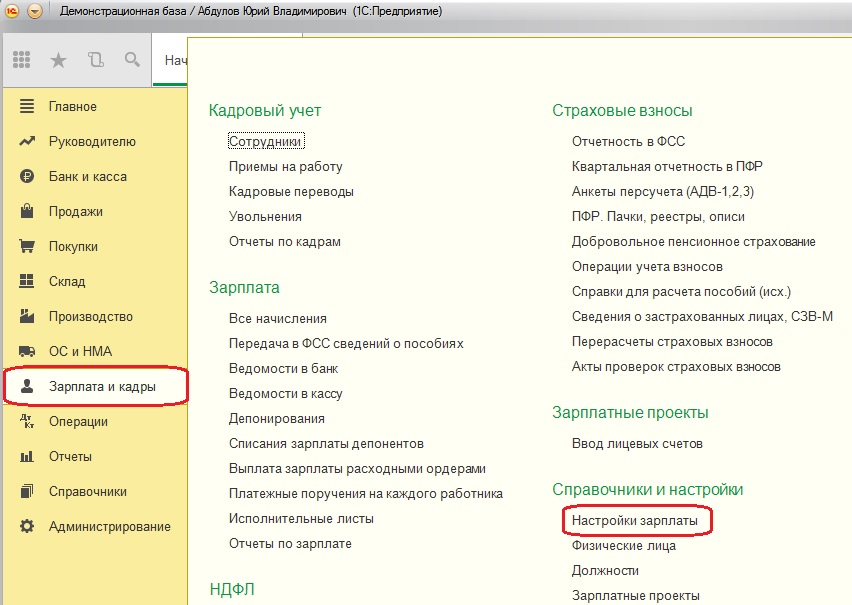852x605 pixels.
Task: Open the Главное section
Action: pyautogui.click(x=73, y=107)
